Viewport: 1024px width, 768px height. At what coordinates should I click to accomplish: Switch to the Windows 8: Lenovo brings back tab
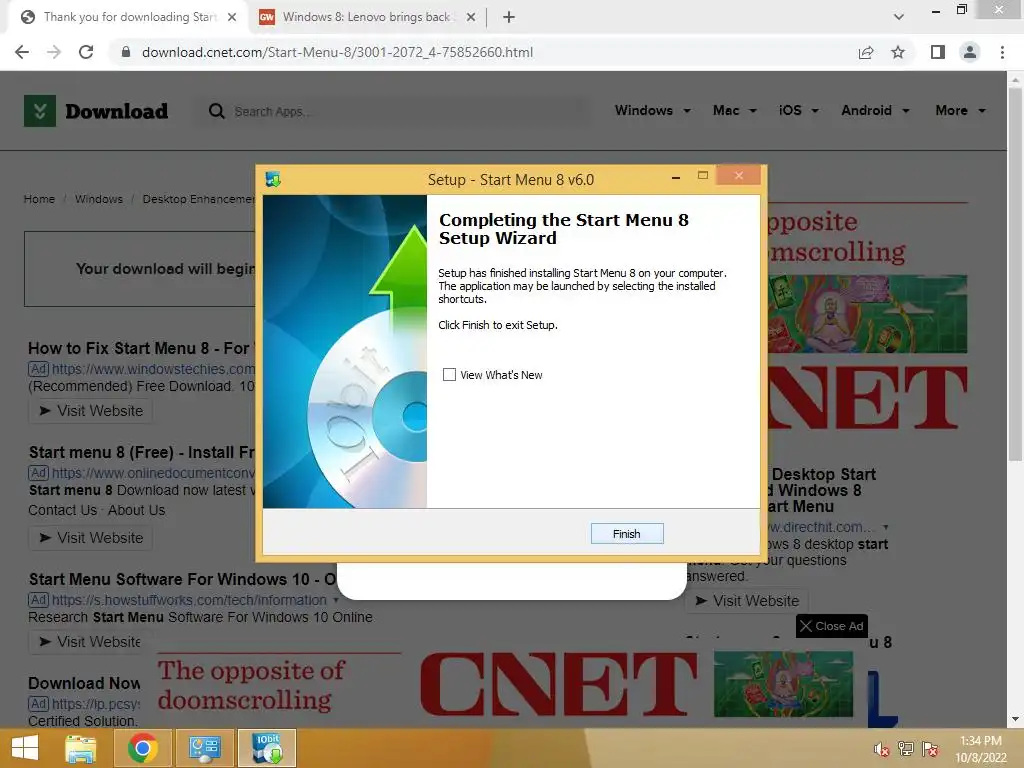pos(368,17)
